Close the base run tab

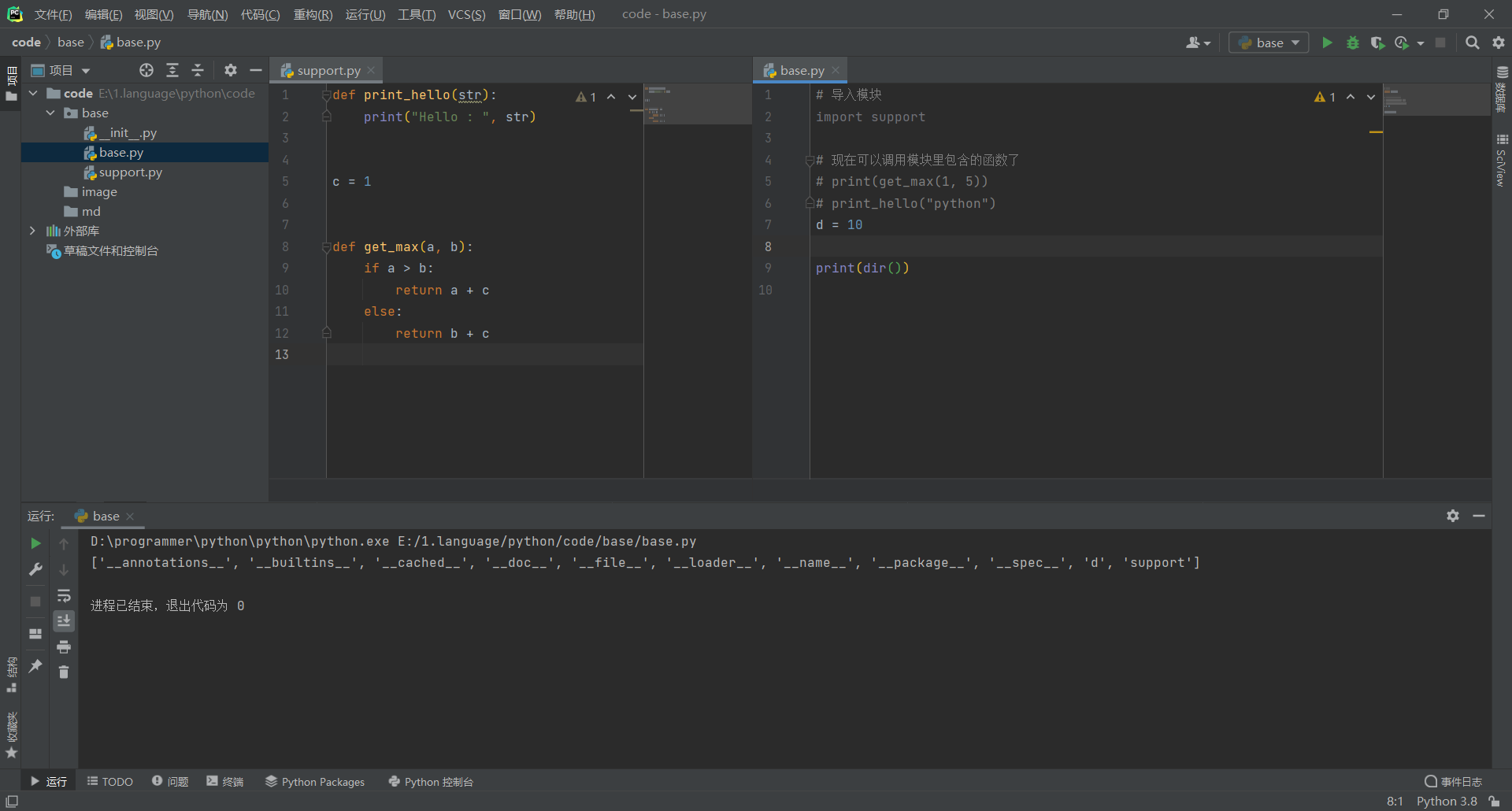click(130, 516)
